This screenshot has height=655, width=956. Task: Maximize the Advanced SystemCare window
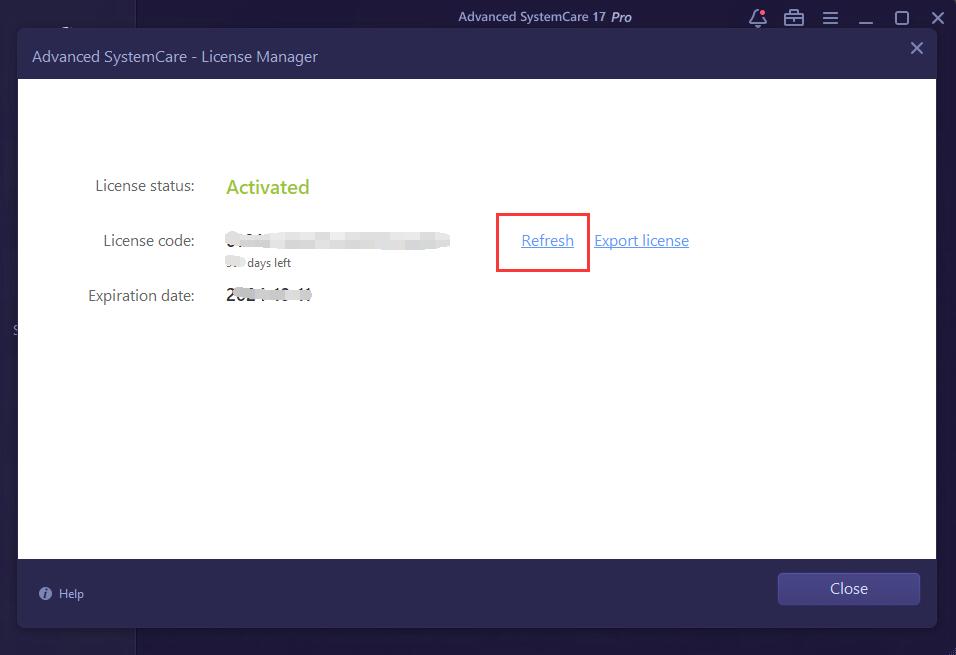pyautogui.click(x=902, y=18)
